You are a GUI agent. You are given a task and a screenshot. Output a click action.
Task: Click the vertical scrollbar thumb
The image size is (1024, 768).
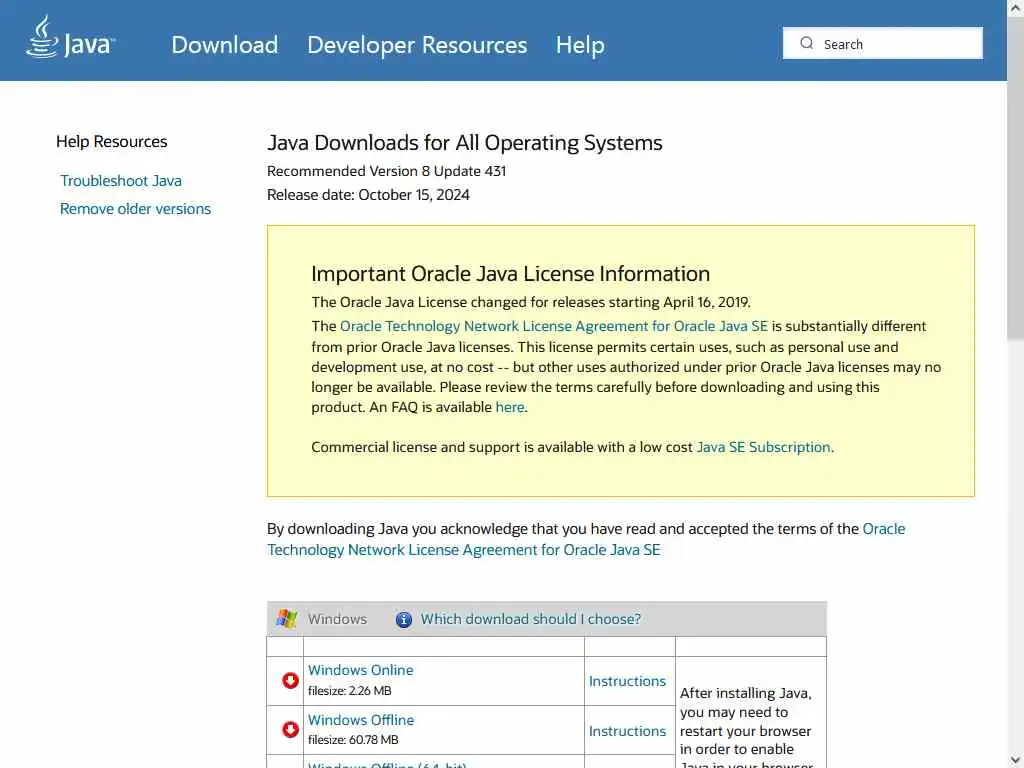click(1016, 176)
